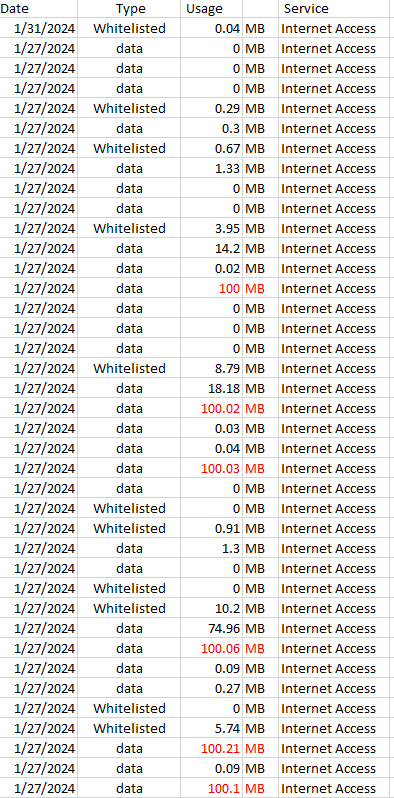Click the 14.2 usage cell

tap(211, 249)
